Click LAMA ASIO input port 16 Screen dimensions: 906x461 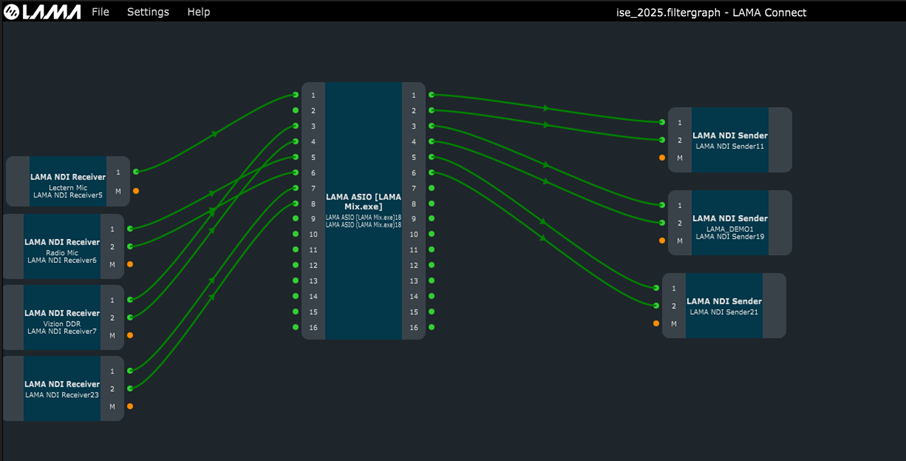point(296,327)
